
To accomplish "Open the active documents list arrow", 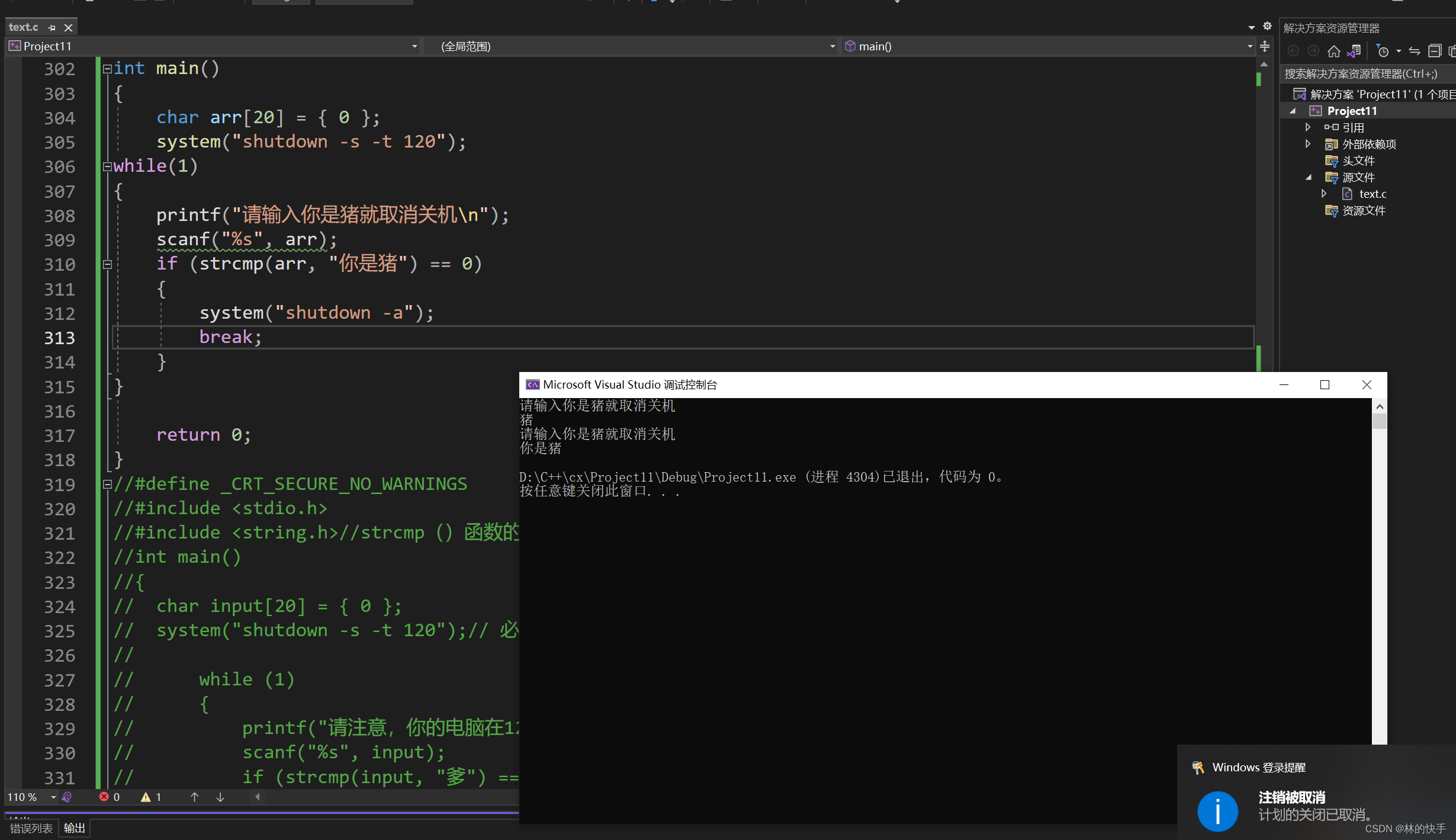I will coord(1251,27).
